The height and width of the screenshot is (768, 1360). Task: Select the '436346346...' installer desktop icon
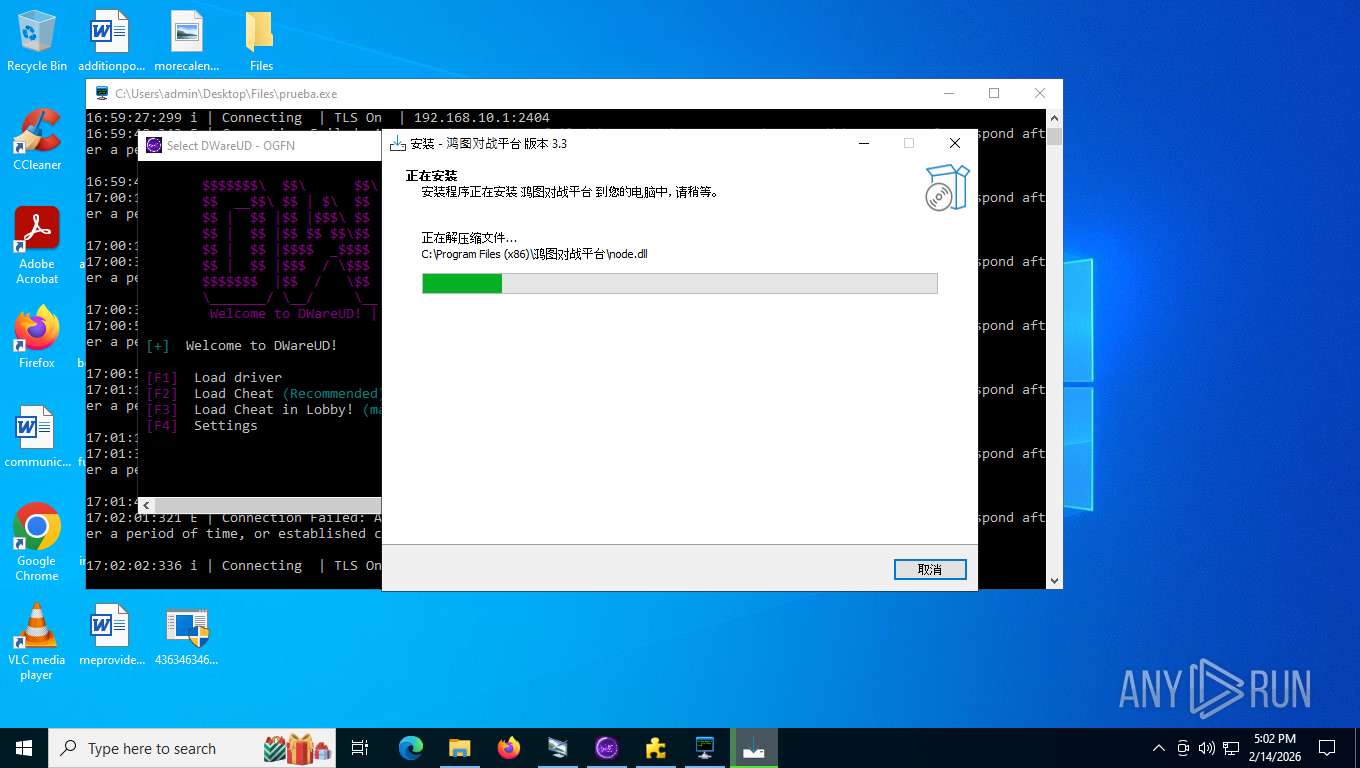pos(186,635)
